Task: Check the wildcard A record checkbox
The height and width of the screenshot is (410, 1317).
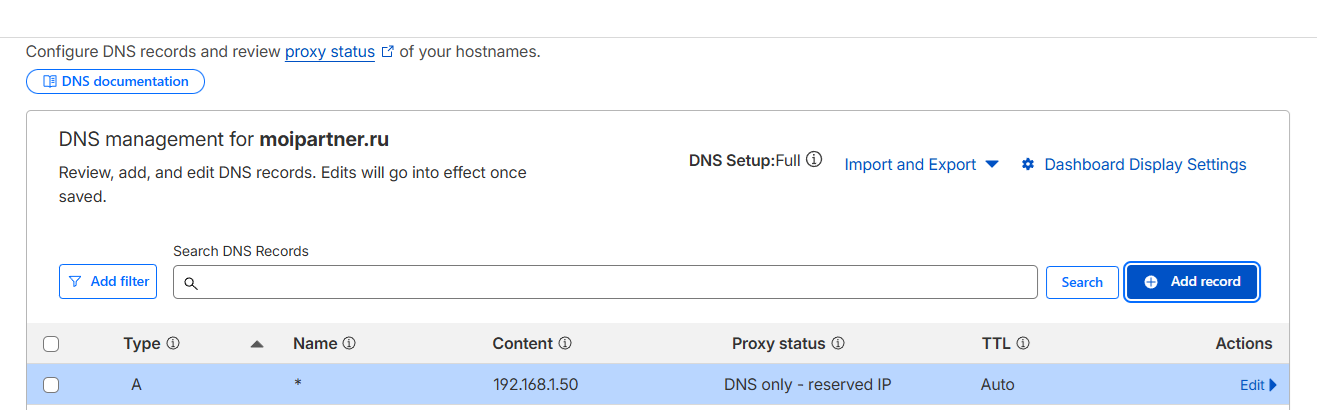Action: [x=51, y=385]
